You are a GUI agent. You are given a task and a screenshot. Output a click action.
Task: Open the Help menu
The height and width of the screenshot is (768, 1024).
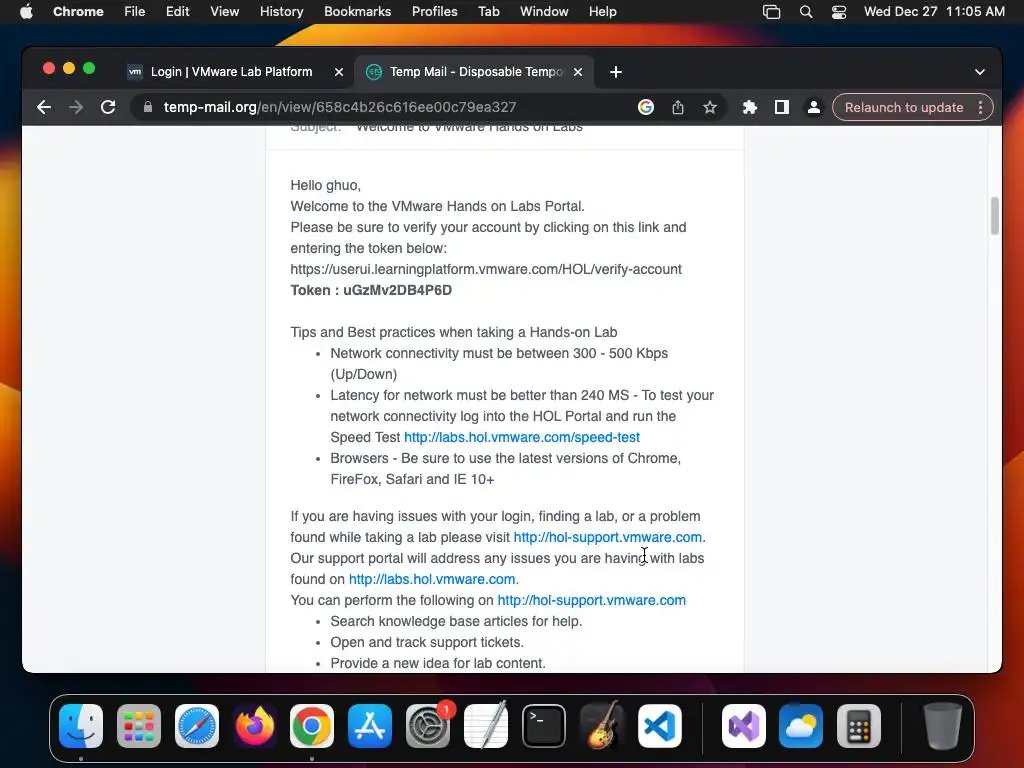[x=602, y=12]
